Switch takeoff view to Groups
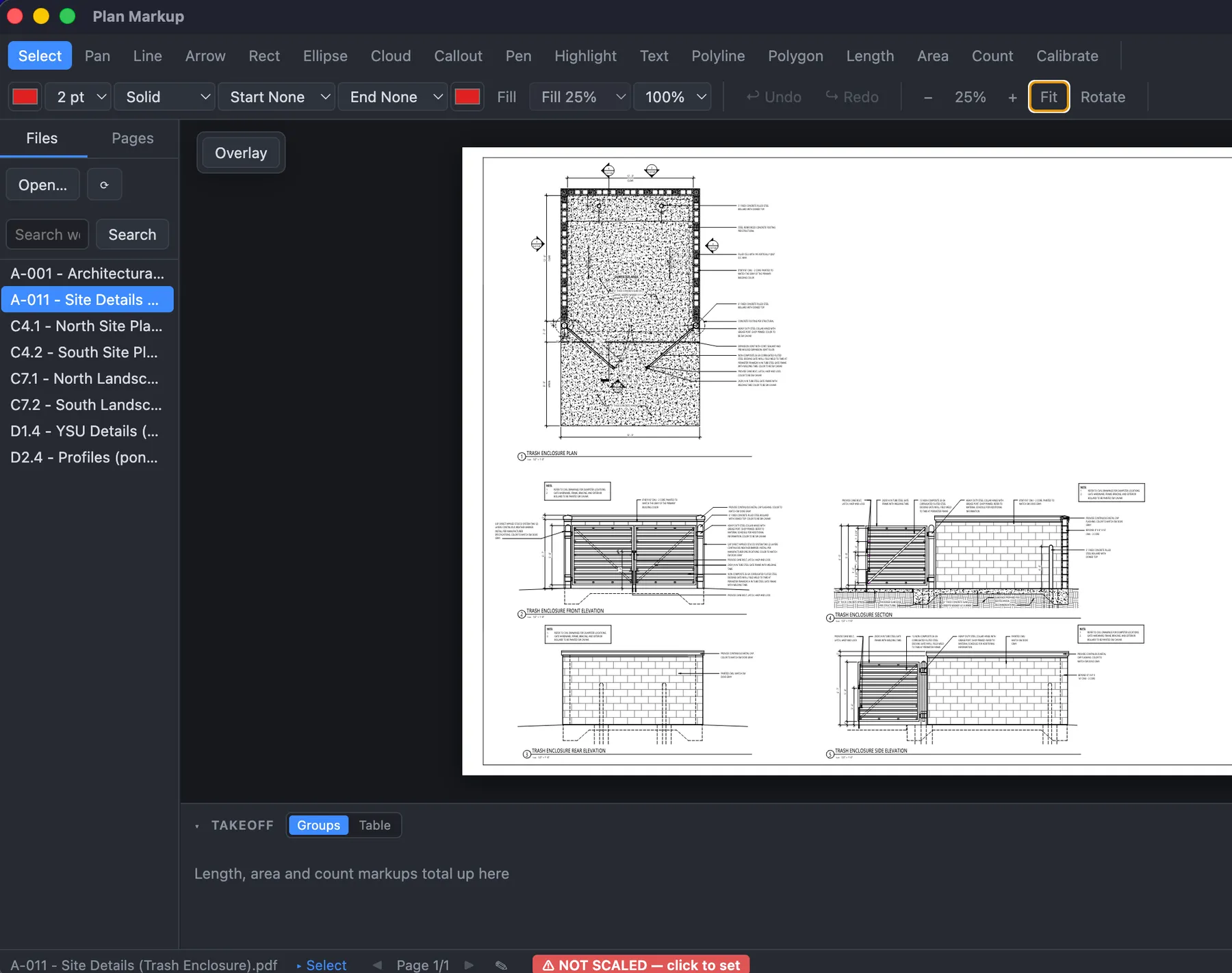Viewport: 1232px width, 973px height. point(318,825)
